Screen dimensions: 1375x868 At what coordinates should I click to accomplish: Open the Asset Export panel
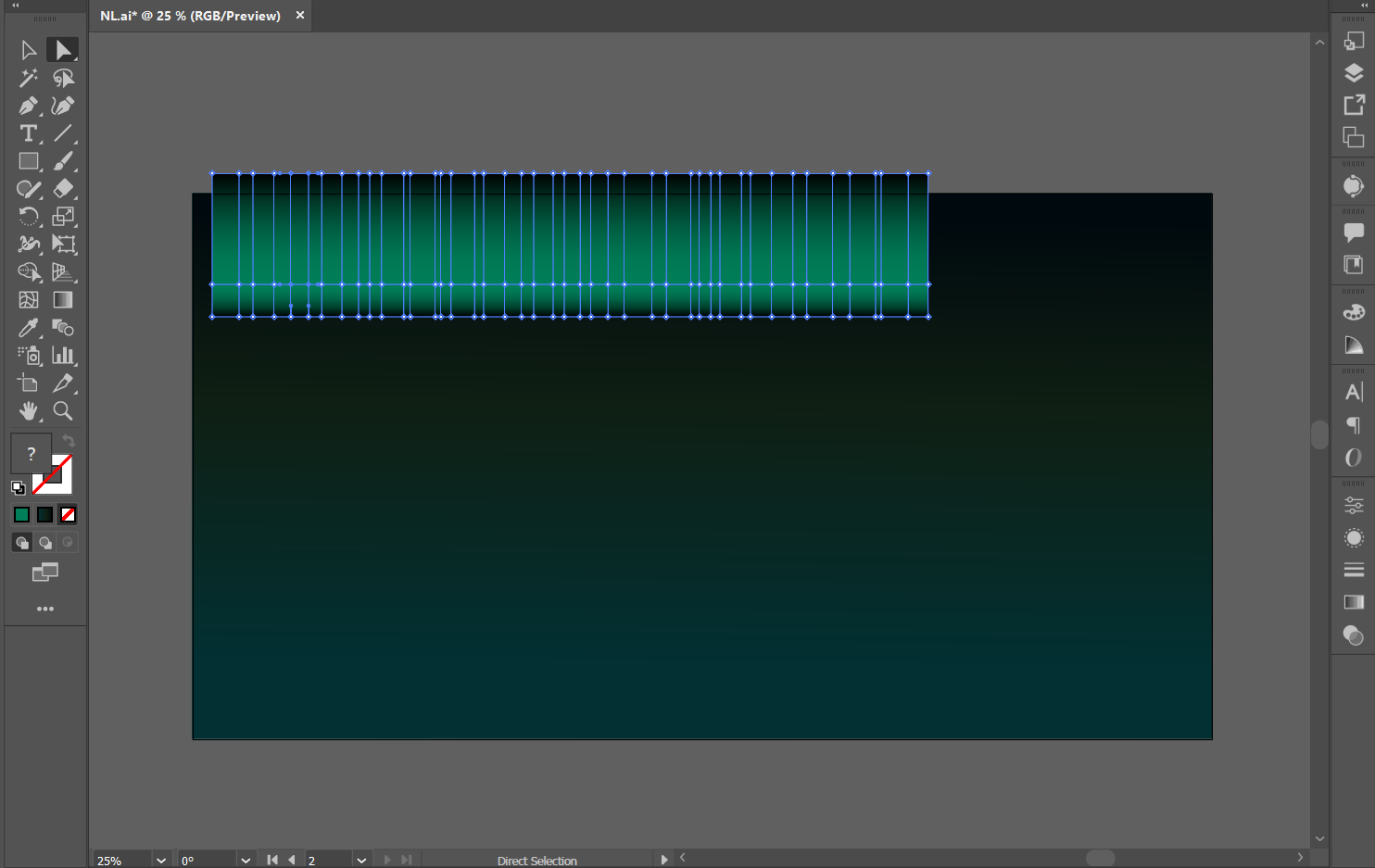1354,105
